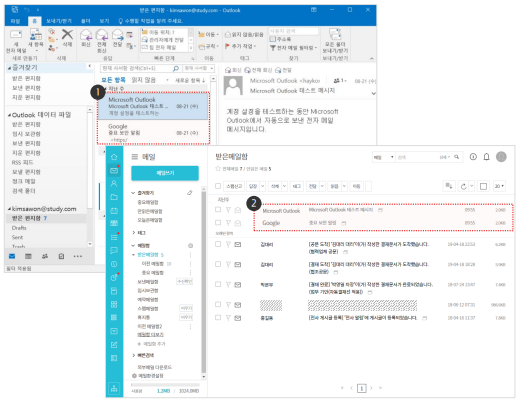Click Reply icon in Outlook ribbon

tap(86, 35)
